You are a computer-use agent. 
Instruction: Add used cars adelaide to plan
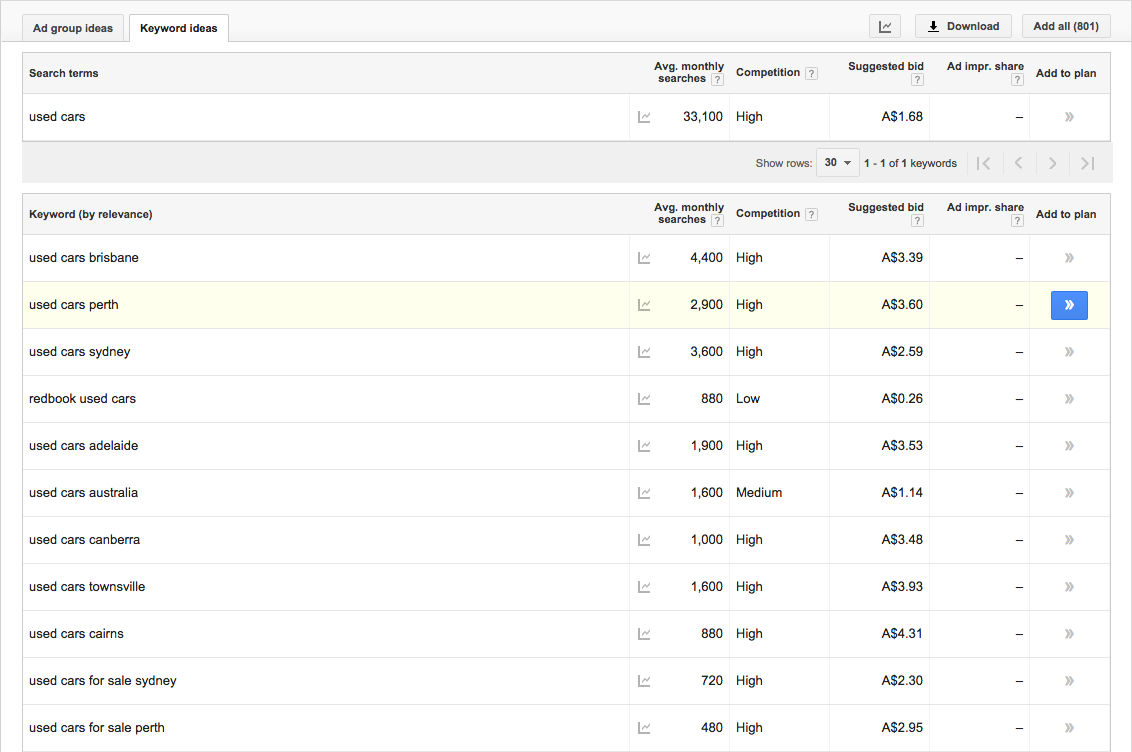click(x=1068, y=446)
